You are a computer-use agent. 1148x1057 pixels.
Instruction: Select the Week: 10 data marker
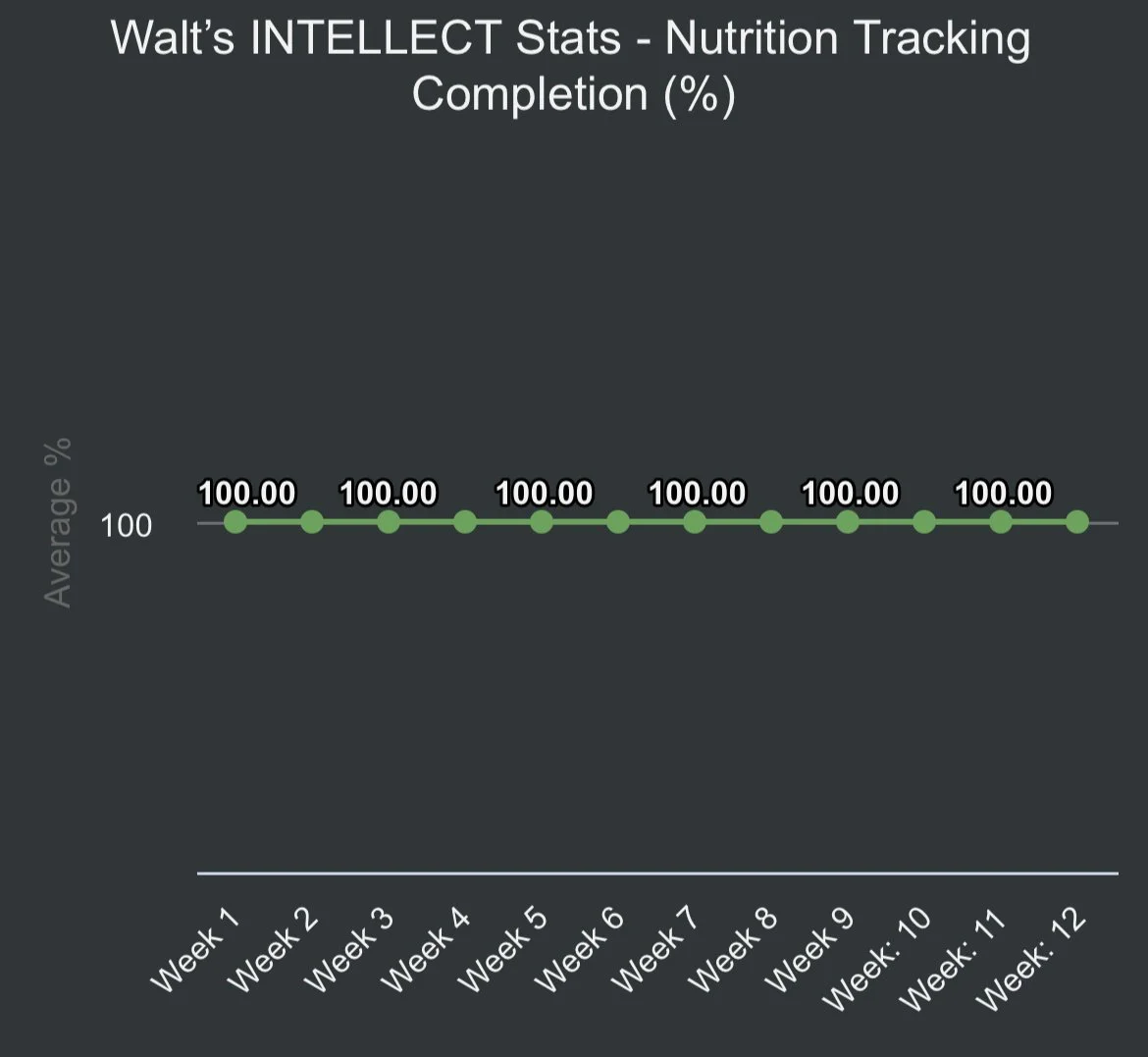pos(924,522)
